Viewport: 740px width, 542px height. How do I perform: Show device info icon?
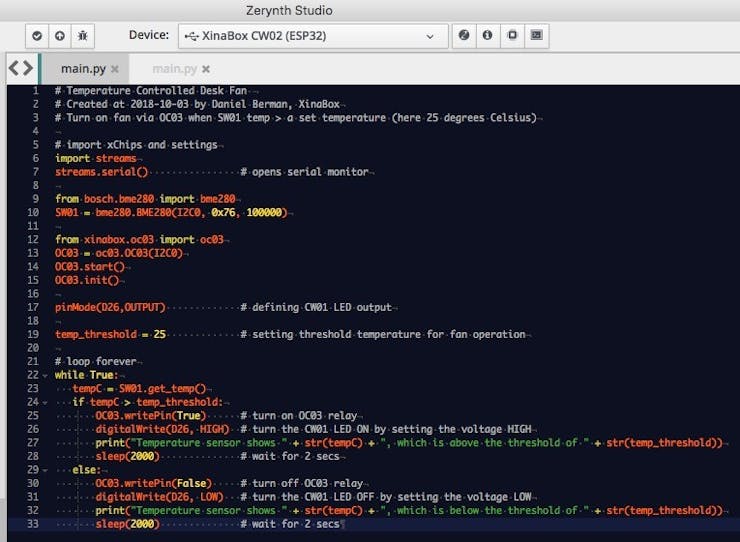(488, 35)
